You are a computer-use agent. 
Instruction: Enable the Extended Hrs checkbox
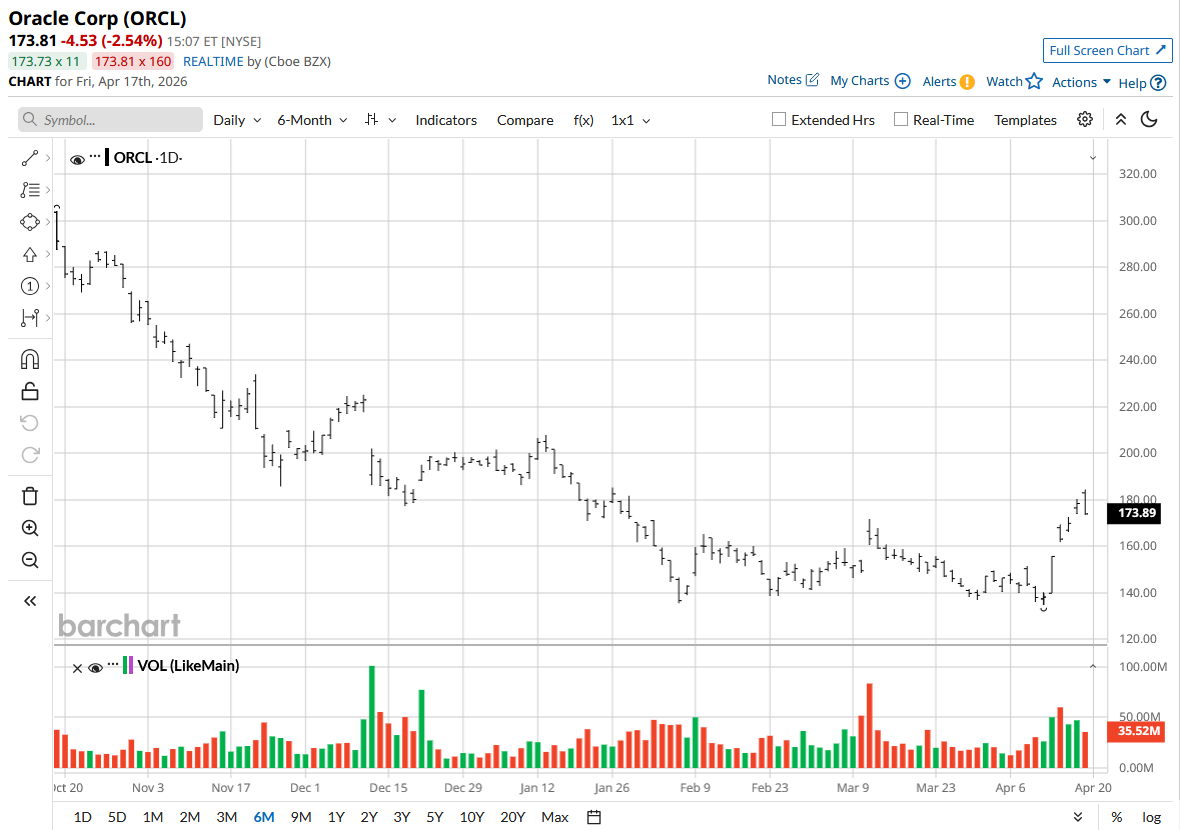click(x=779, y=119)
